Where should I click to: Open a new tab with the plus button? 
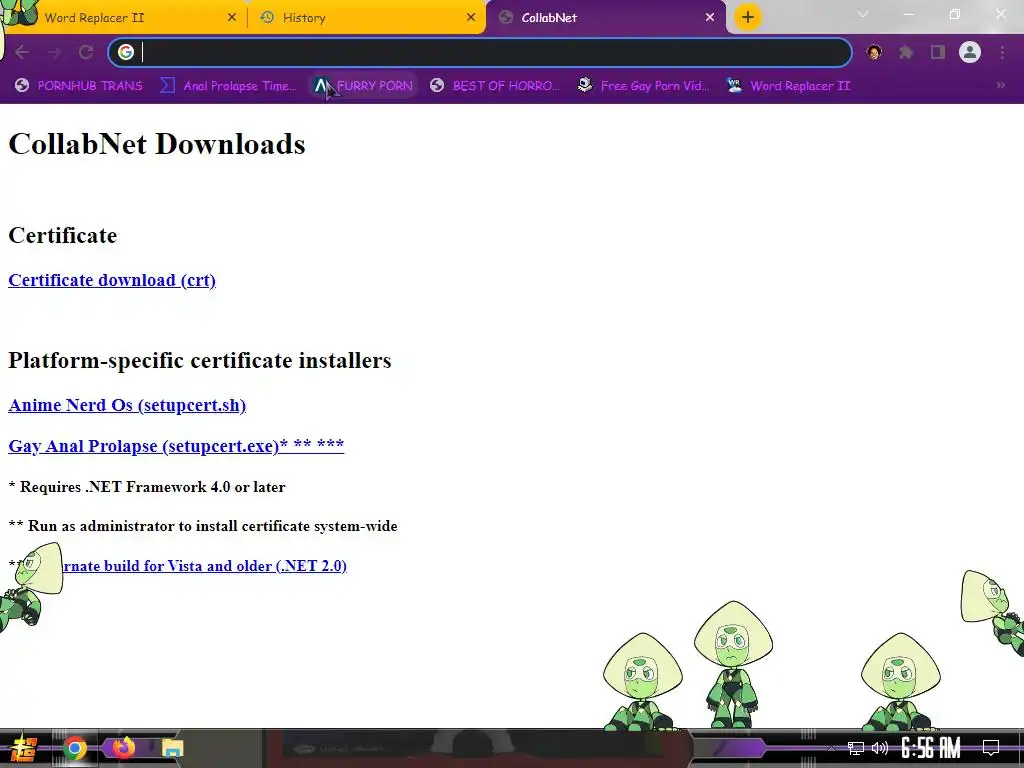748,17
